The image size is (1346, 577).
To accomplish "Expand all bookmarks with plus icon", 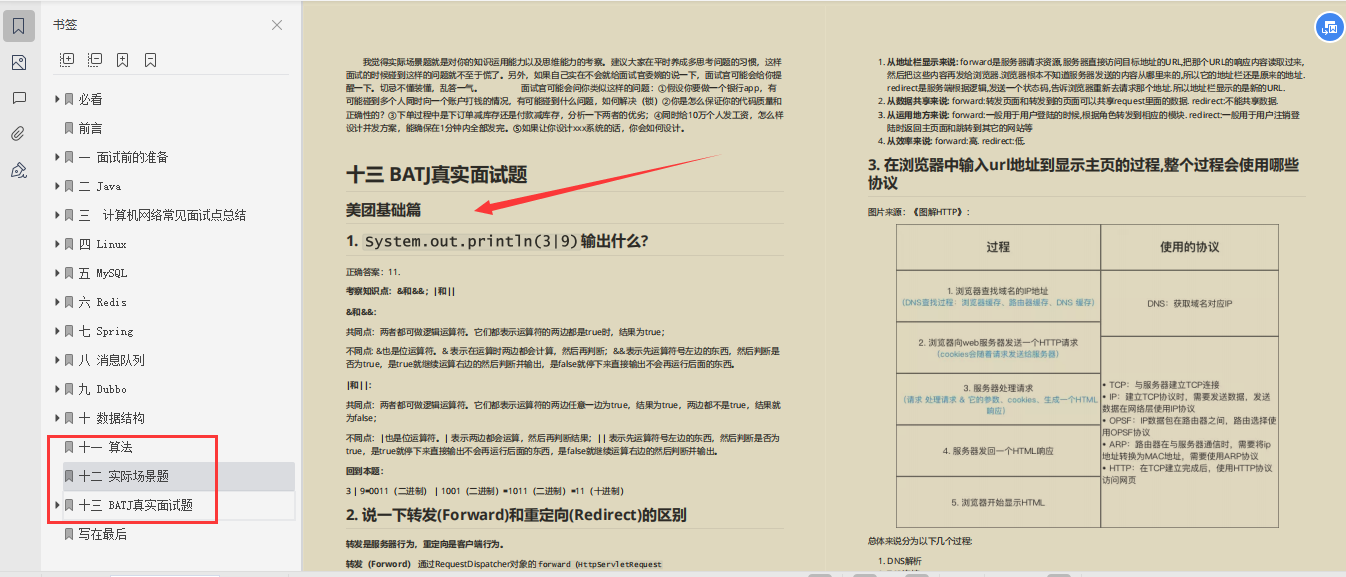I will click(x=67, y=60).
